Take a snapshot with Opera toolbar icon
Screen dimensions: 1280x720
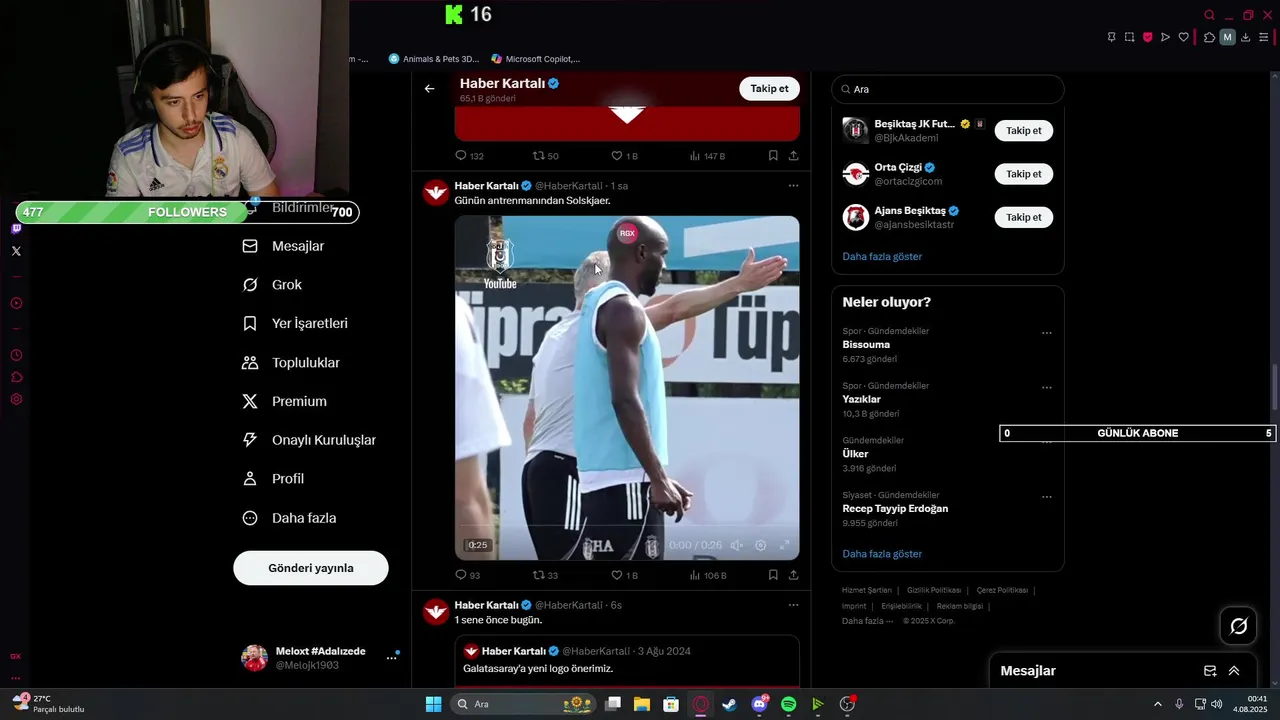[1129, 37]
